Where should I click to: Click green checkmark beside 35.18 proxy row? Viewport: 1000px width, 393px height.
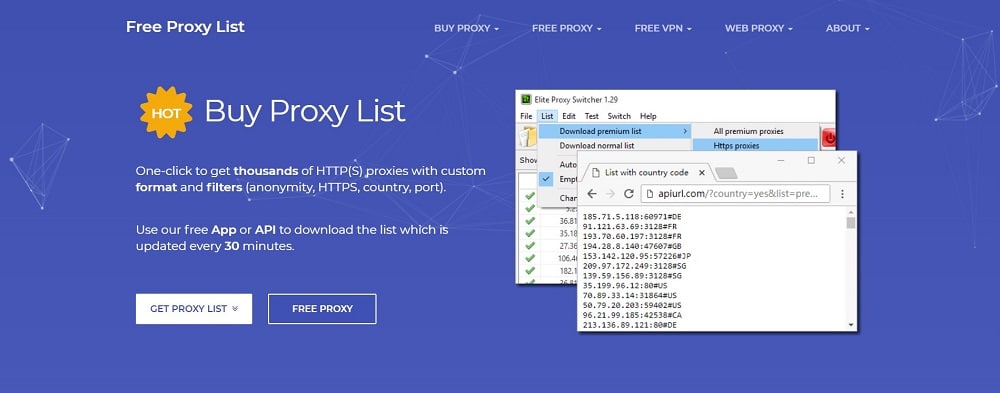(529, 234)
